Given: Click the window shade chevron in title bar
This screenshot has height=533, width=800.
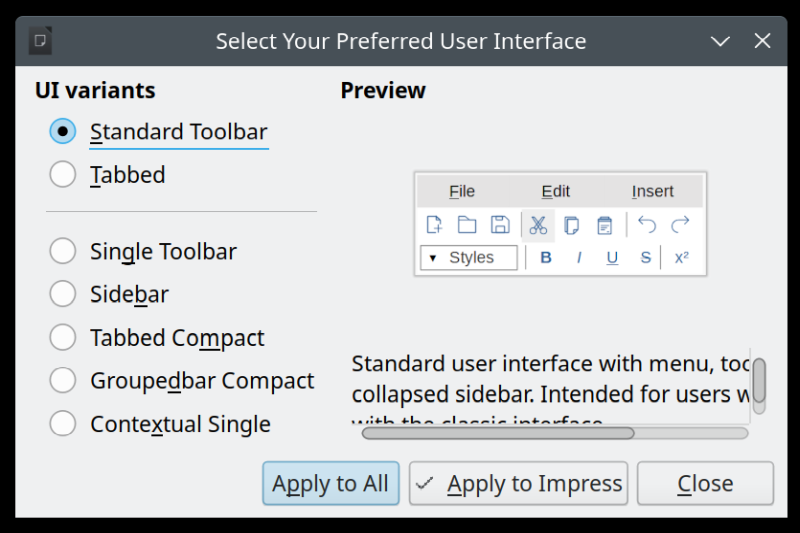Looking at the screenshot, I should (720, 41).
